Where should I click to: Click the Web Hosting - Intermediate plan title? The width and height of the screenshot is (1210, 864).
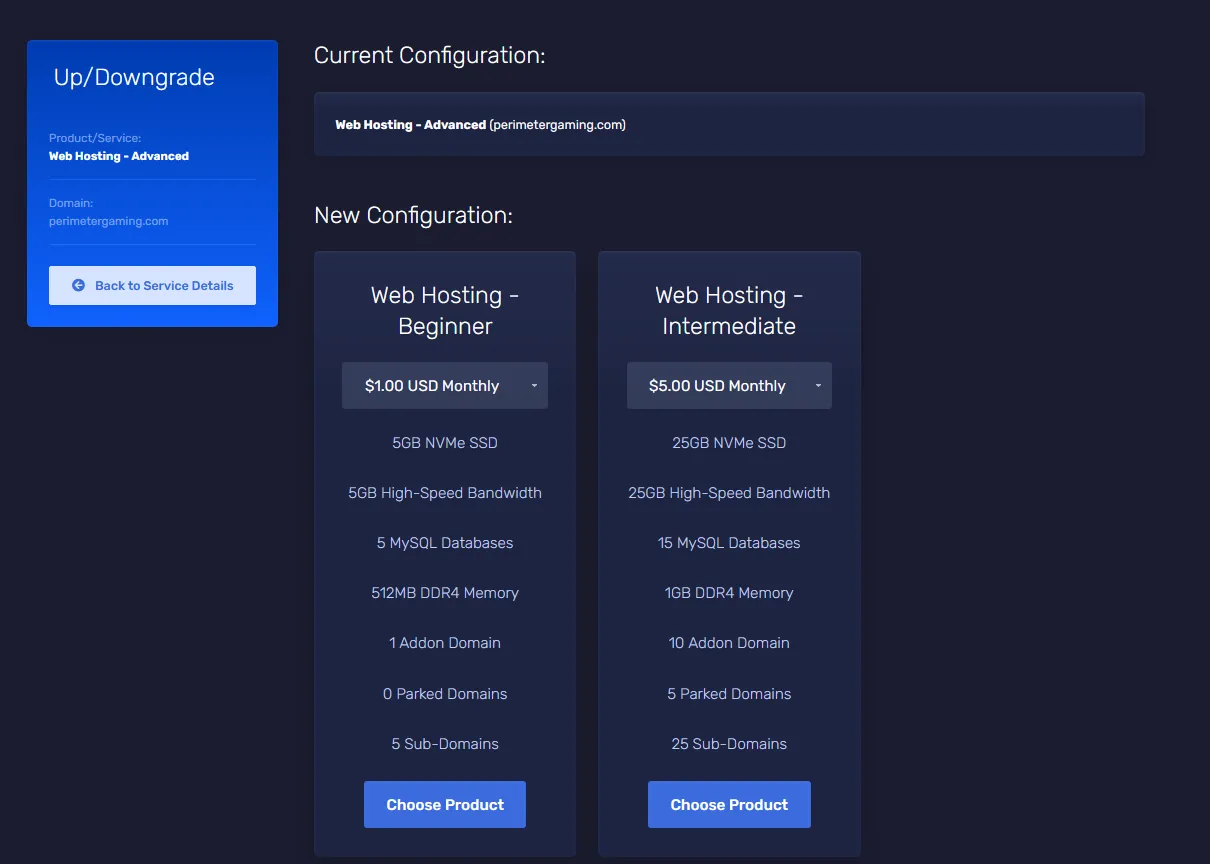click(729, 310)
